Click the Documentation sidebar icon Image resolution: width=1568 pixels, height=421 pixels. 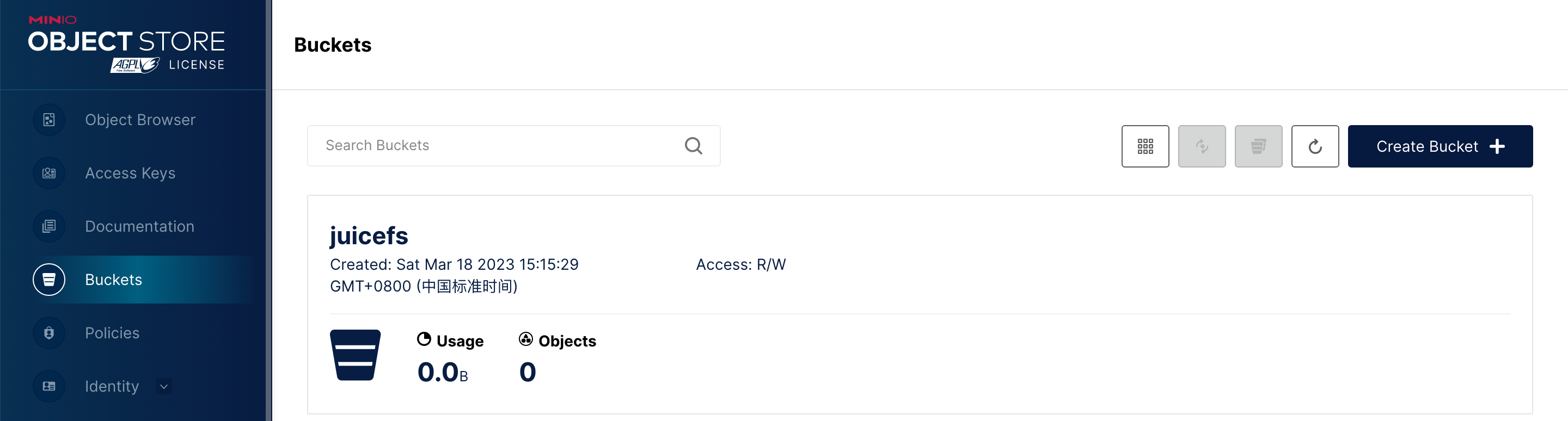tap(48, 226)
